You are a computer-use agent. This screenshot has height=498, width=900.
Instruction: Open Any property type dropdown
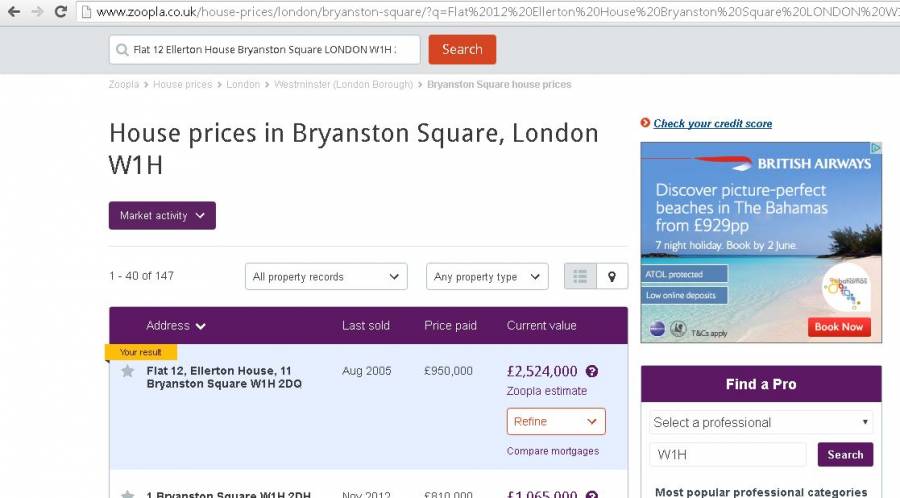click(487, 277)
